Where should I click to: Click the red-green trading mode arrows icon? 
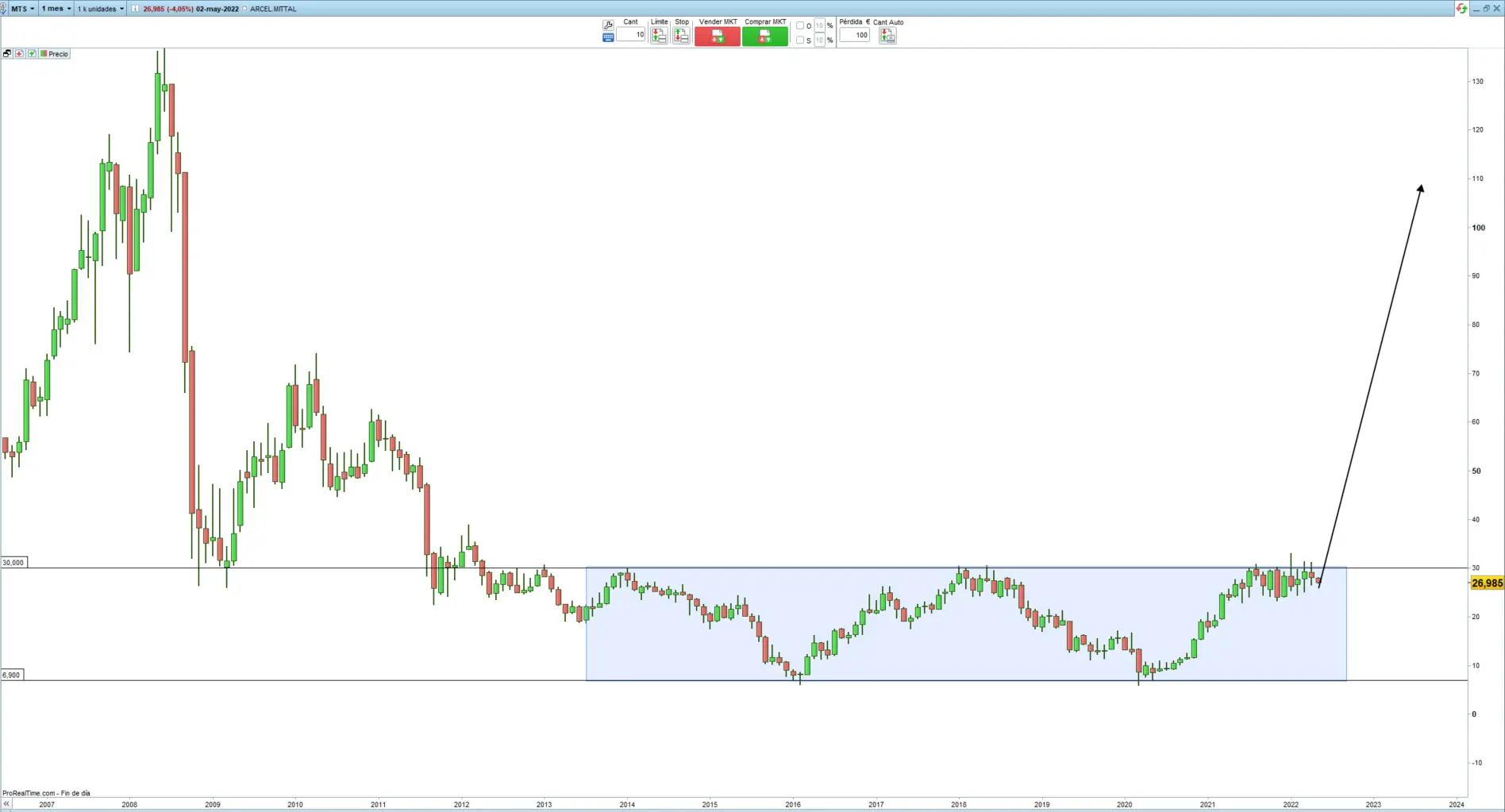(x=1461, y=8)
